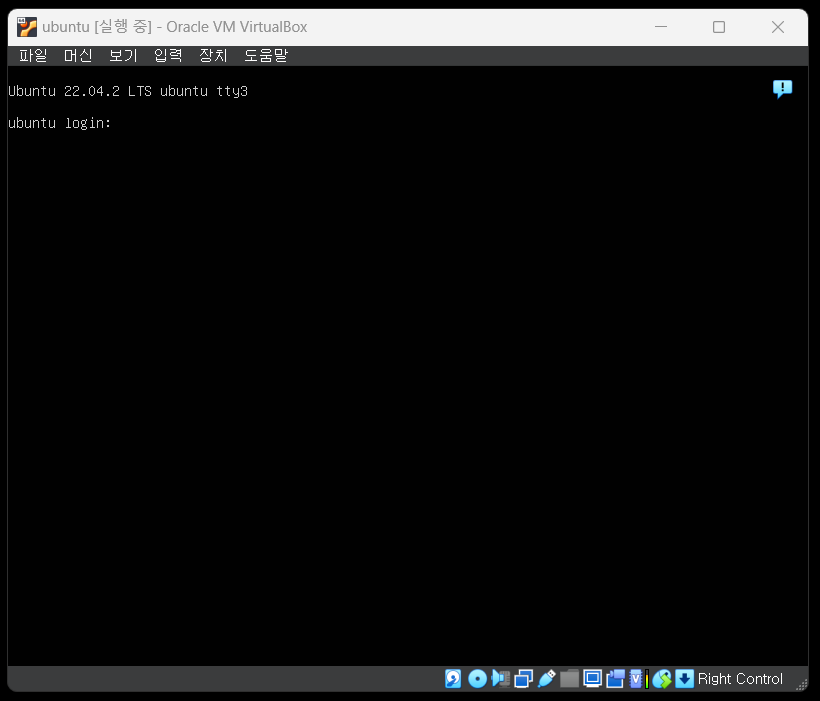This screenshot has height=701, width=820.
Task: Open the 파일 menu
Action: click(x=33, y=55)
